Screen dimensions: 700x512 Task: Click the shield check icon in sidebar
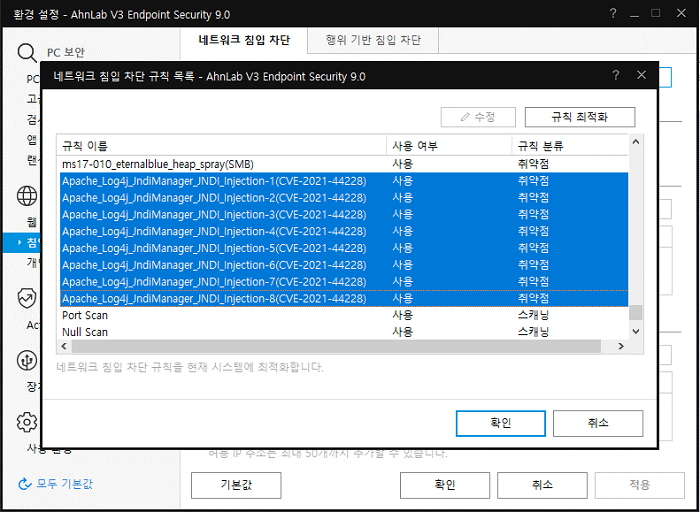[27, 298]
